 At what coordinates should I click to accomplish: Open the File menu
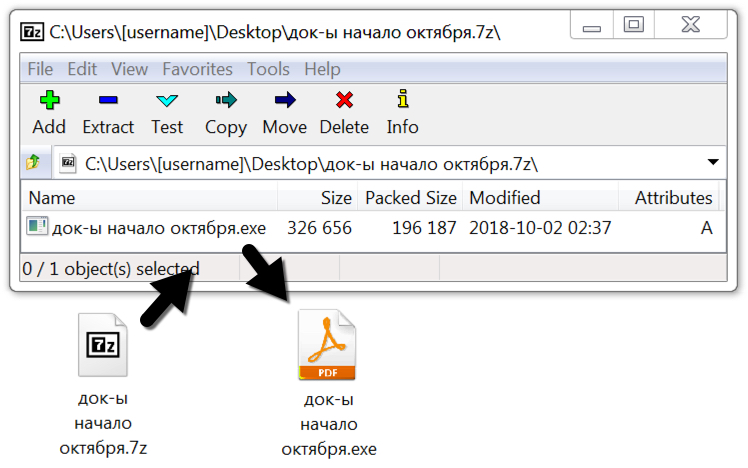pyautogui.click(x=40, y=69)
